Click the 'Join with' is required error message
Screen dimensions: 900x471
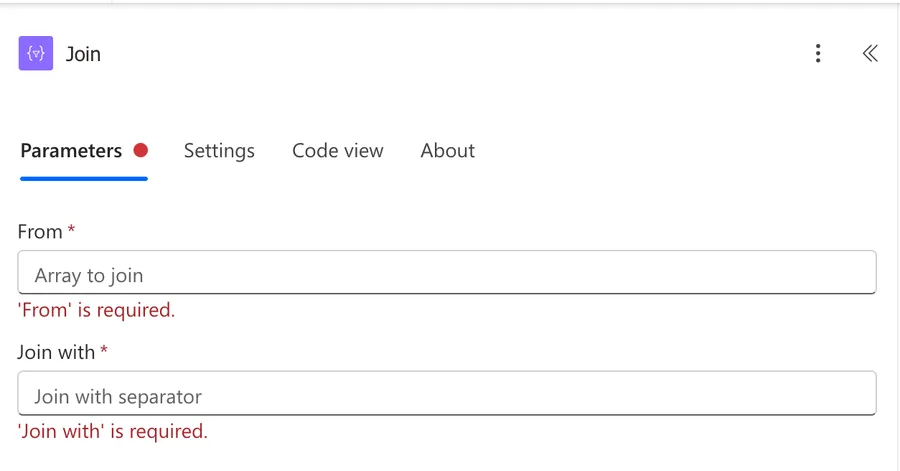pyautogui.click(x=112, y=431)
